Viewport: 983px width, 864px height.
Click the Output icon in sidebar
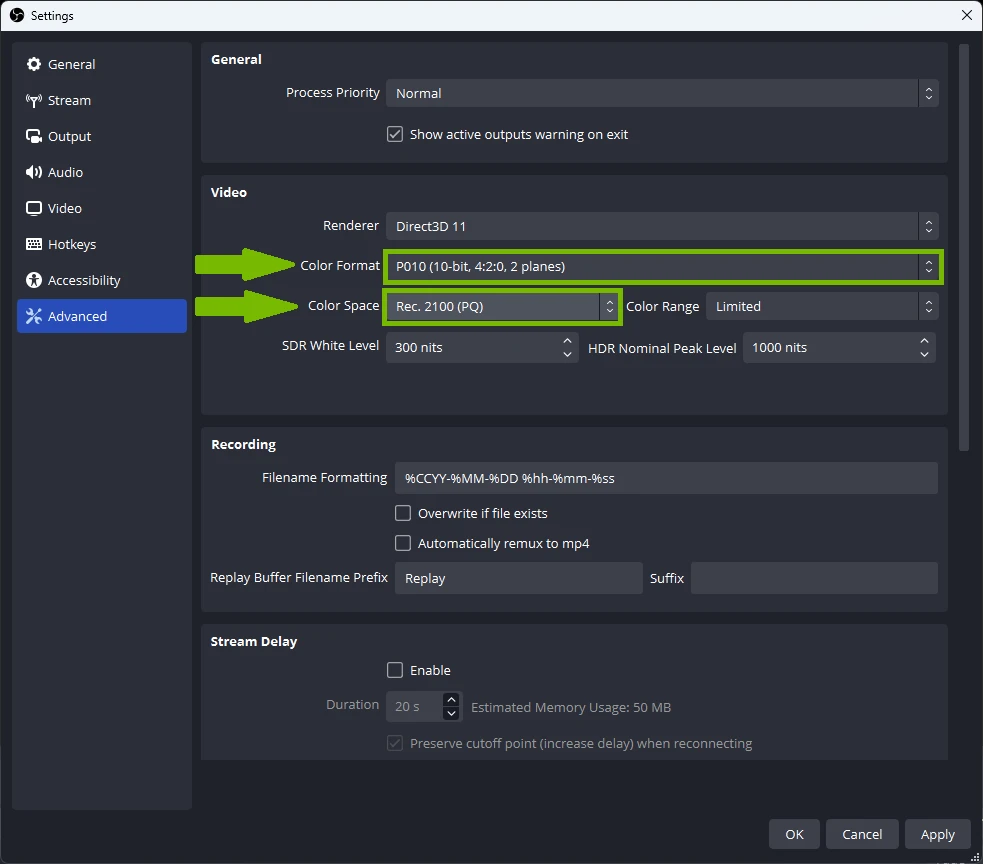click(x=34, y=136)
